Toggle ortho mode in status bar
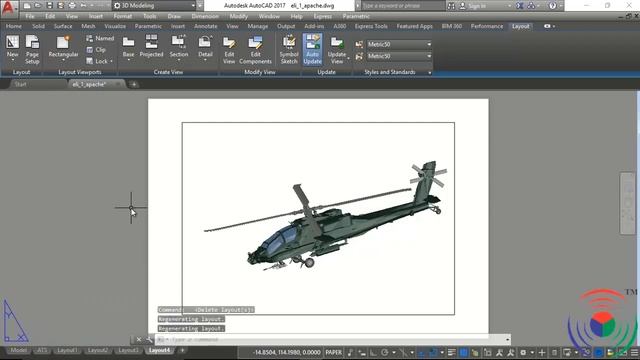The image size is (640, 360). [373, 352]
